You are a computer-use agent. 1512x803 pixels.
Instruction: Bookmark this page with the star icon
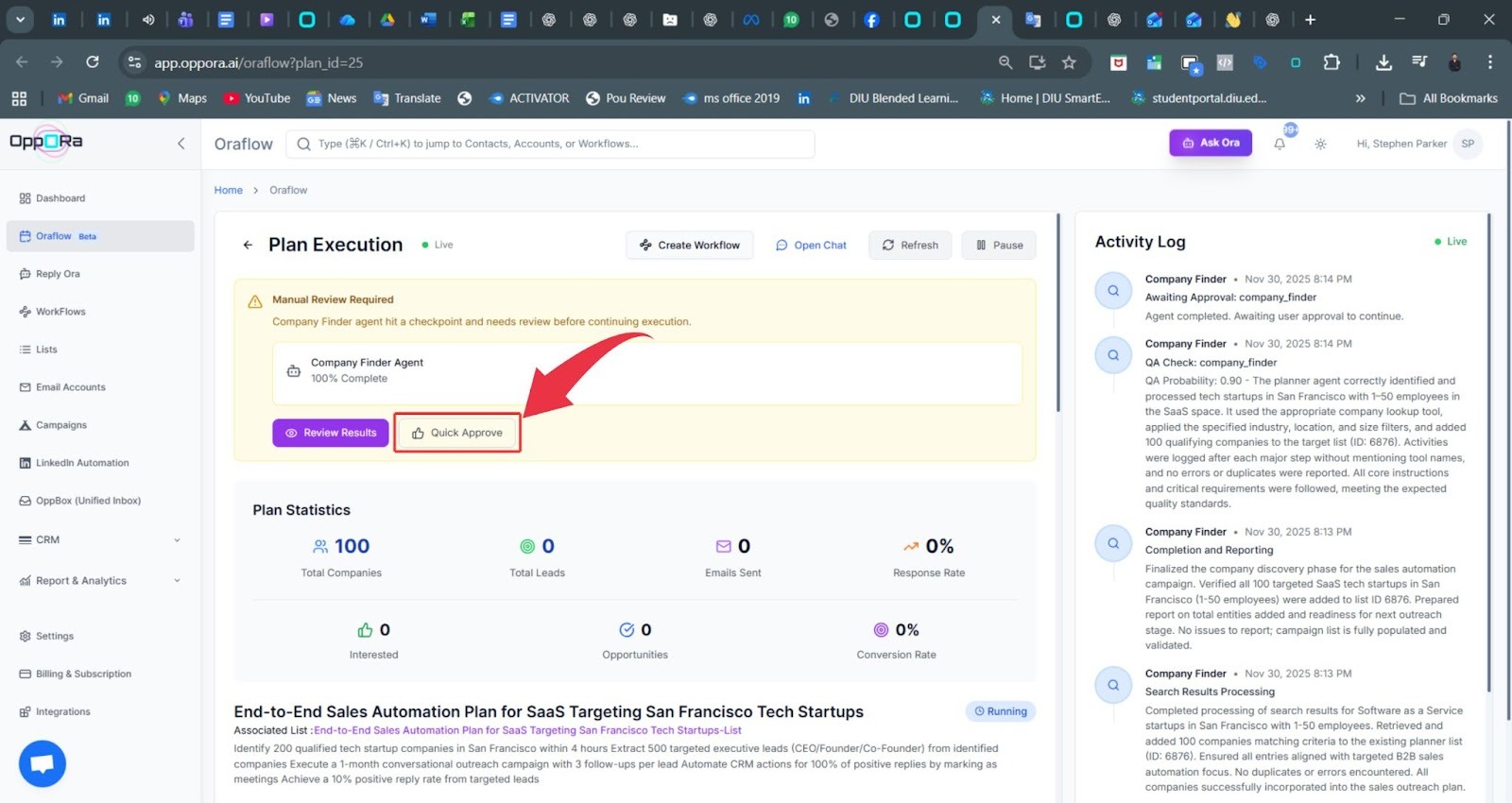point(1069,62)
